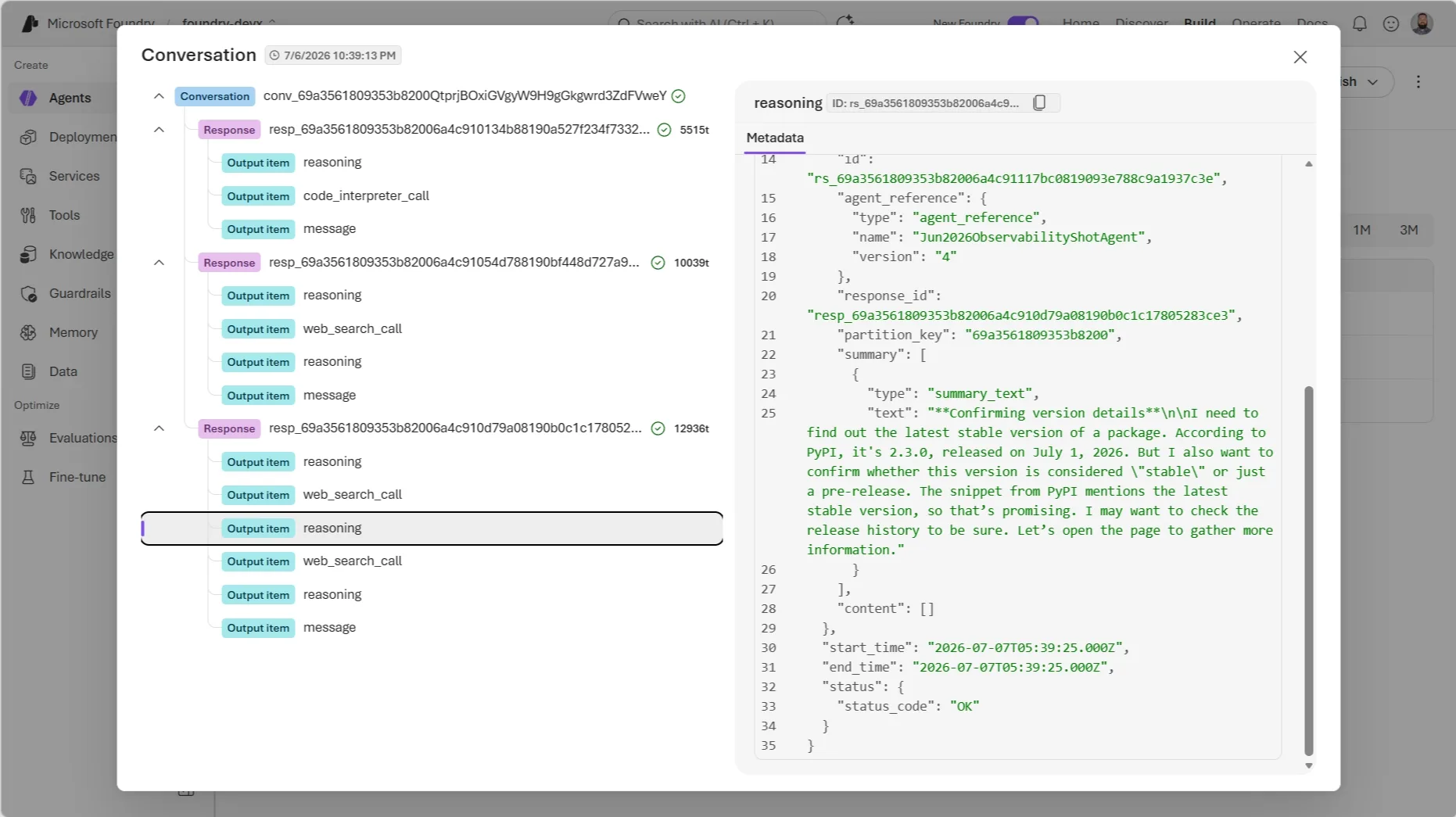Click the status check next to 10039t response
The height and width of the screenshot is (817, 1456).
pos(658,263)
